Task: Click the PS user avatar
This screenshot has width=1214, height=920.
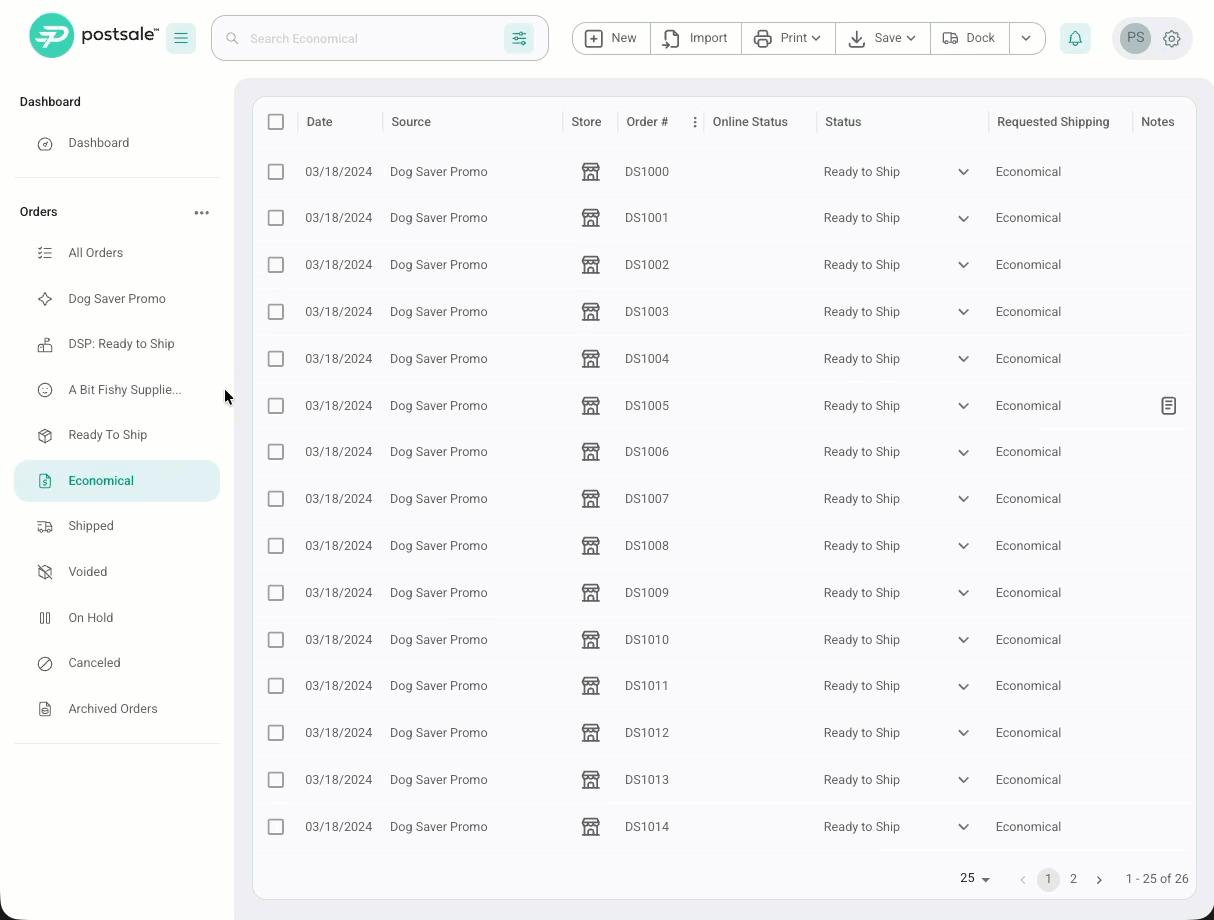Action: pos(1135,38)
